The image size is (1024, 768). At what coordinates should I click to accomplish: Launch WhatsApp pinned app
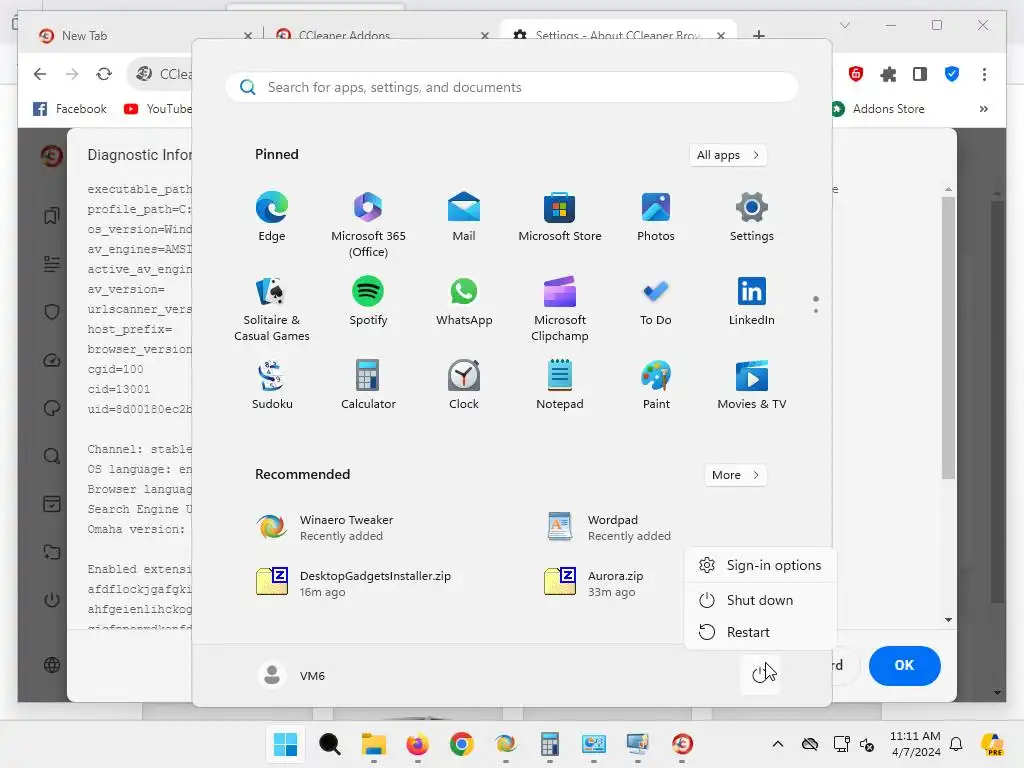point(464,302)
